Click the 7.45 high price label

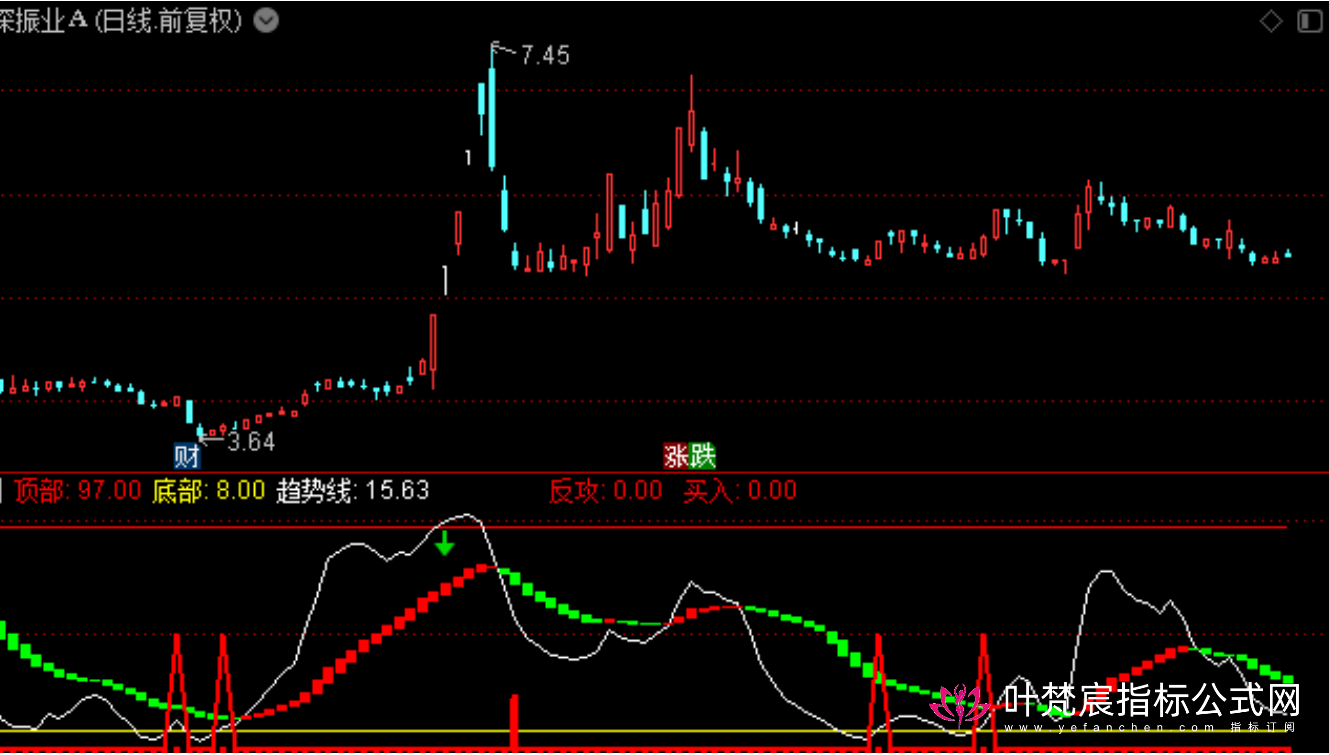(545, 56)
